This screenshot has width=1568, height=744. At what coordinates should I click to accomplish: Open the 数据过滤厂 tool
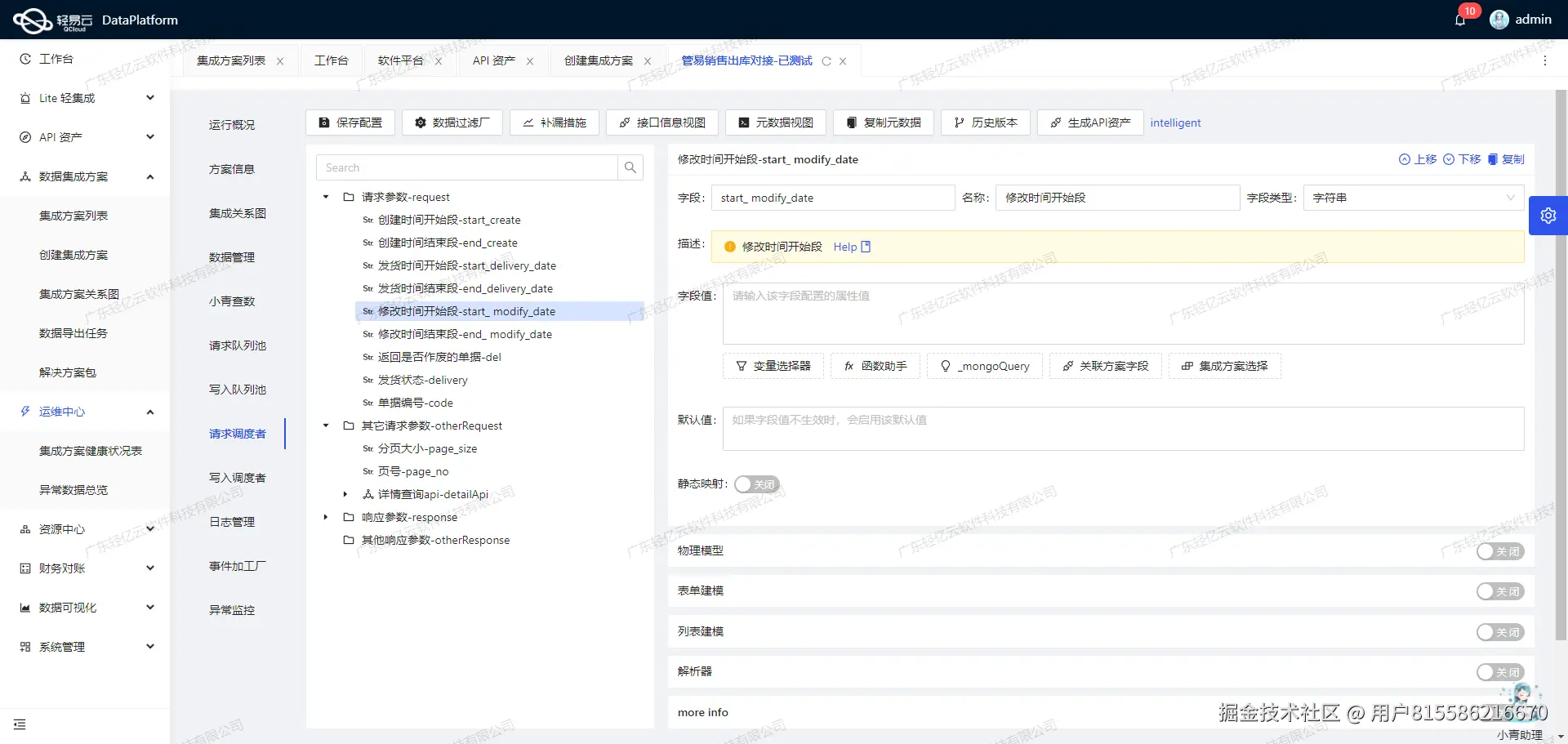(452, 123)
